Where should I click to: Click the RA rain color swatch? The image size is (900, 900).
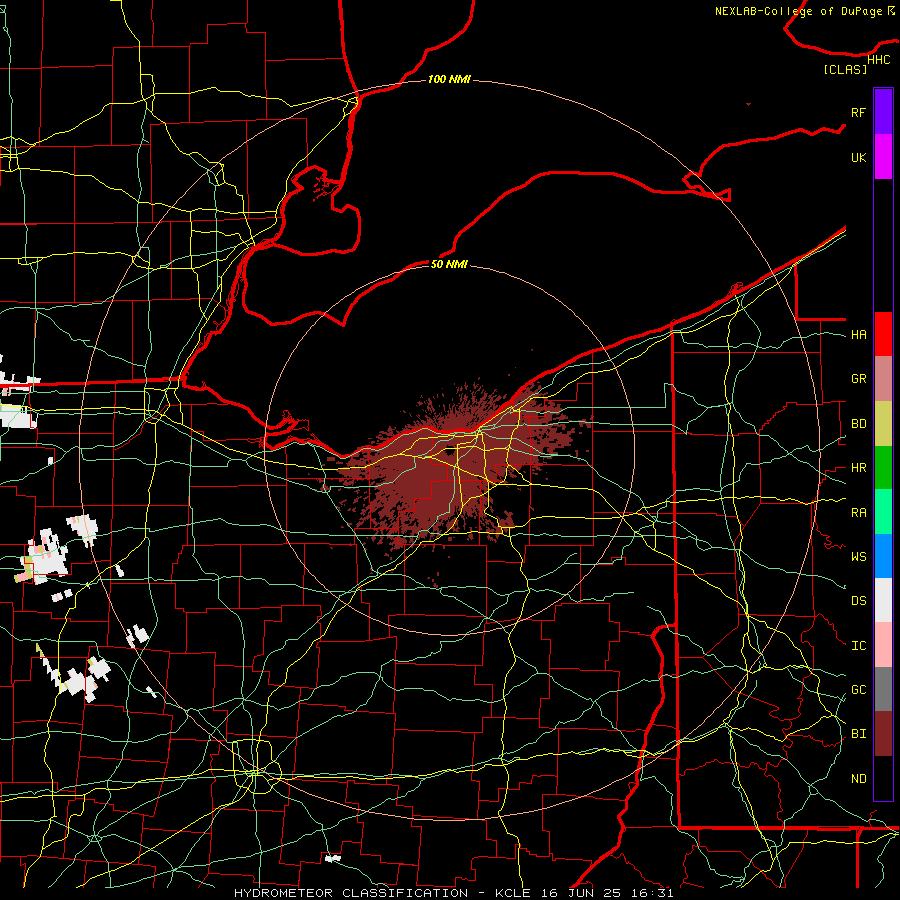(x=883, y=512)
